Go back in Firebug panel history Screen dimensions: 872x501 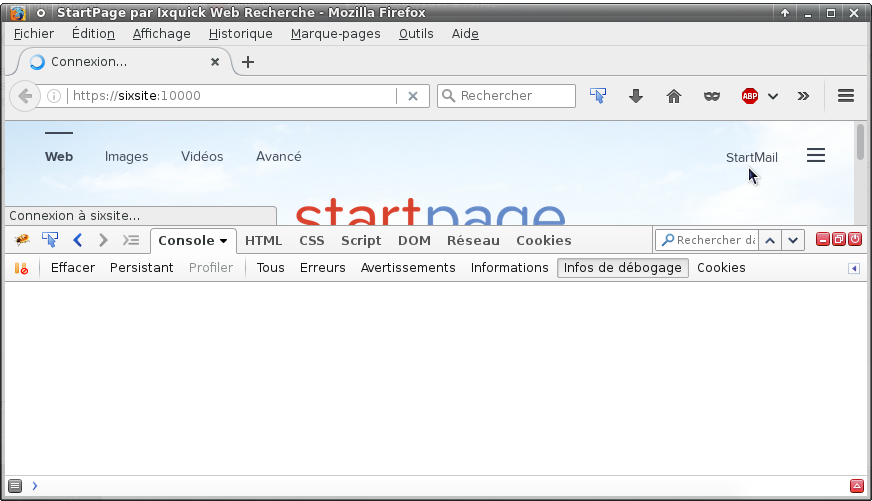[x=77, y=240]
